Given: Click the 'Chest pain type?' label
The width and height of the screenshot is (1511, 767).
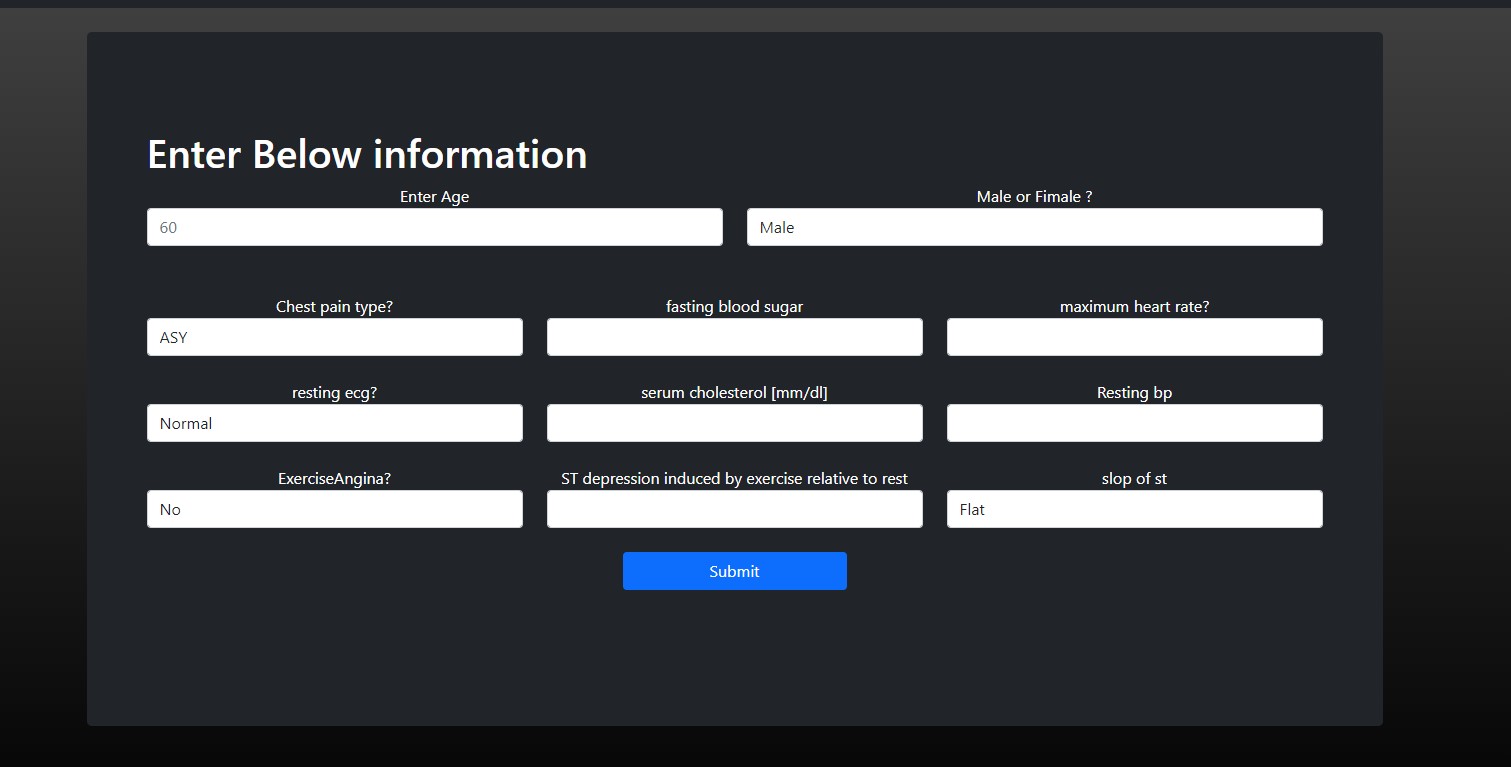Looking at the screenshot, I should [334, 307].
